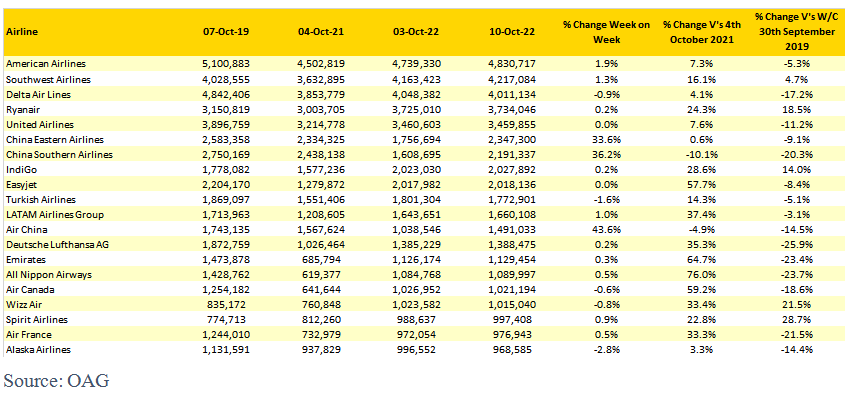Select the IndiGo row label
The width and height of the screenshot is (851, 396).
(18, 169)
